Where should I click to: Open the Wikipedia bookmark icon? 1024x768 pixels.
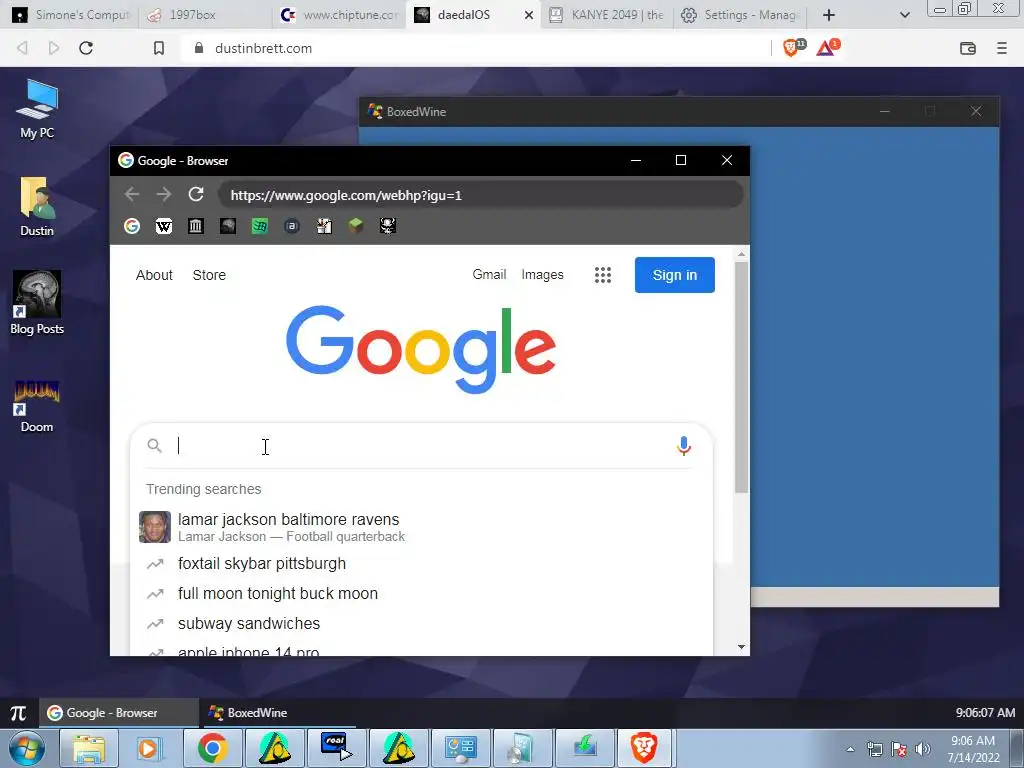(x=164, y=226)
